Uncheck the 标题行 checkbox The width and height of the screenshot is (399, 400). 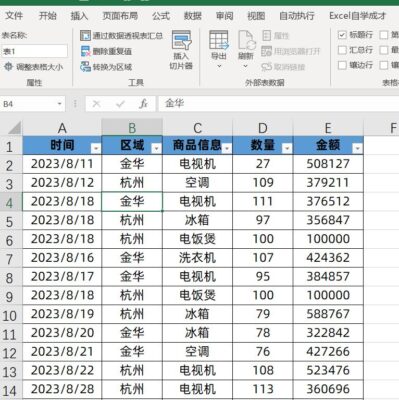342,35
